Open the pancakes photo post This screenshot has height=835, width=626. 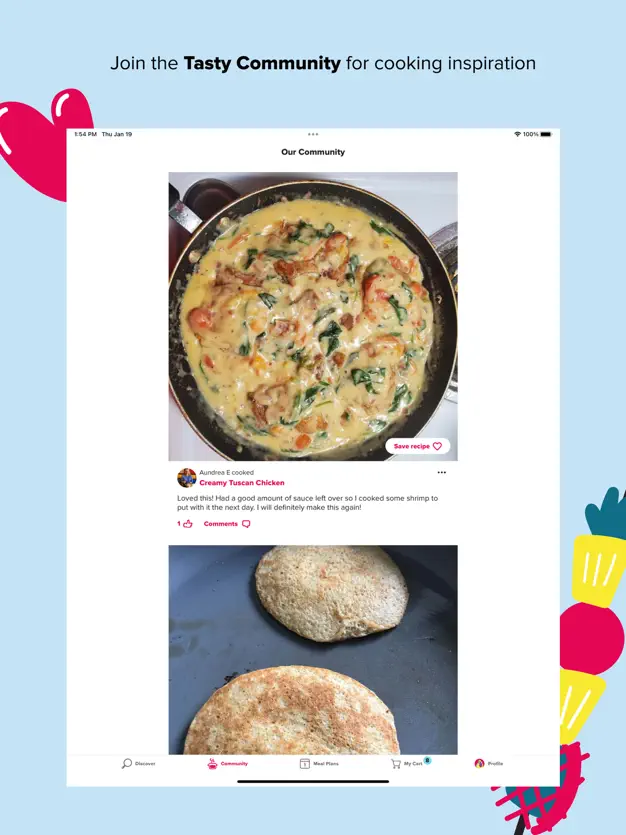[x=313, y=650]
